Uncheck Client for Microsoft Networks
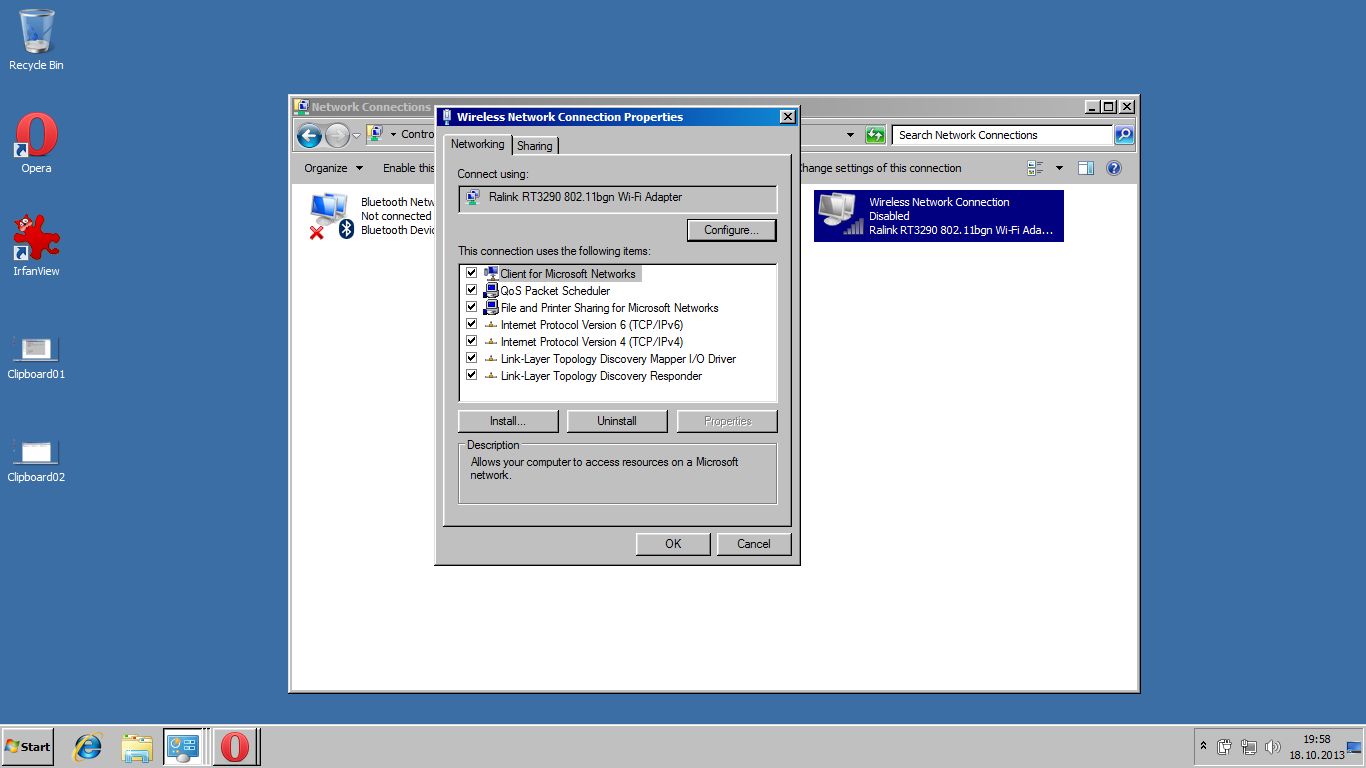The height and width of the screenshot is (768, 1366). [x=472, y=273]
